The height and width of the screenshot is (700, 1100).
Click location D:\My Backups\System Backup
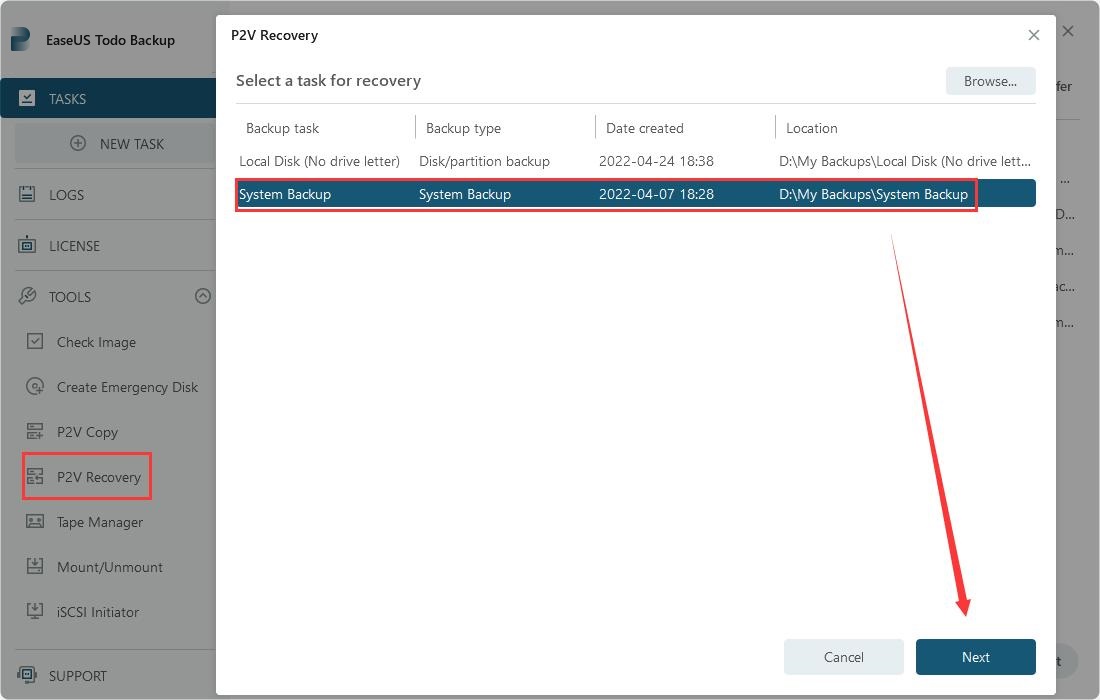[873, 194]
